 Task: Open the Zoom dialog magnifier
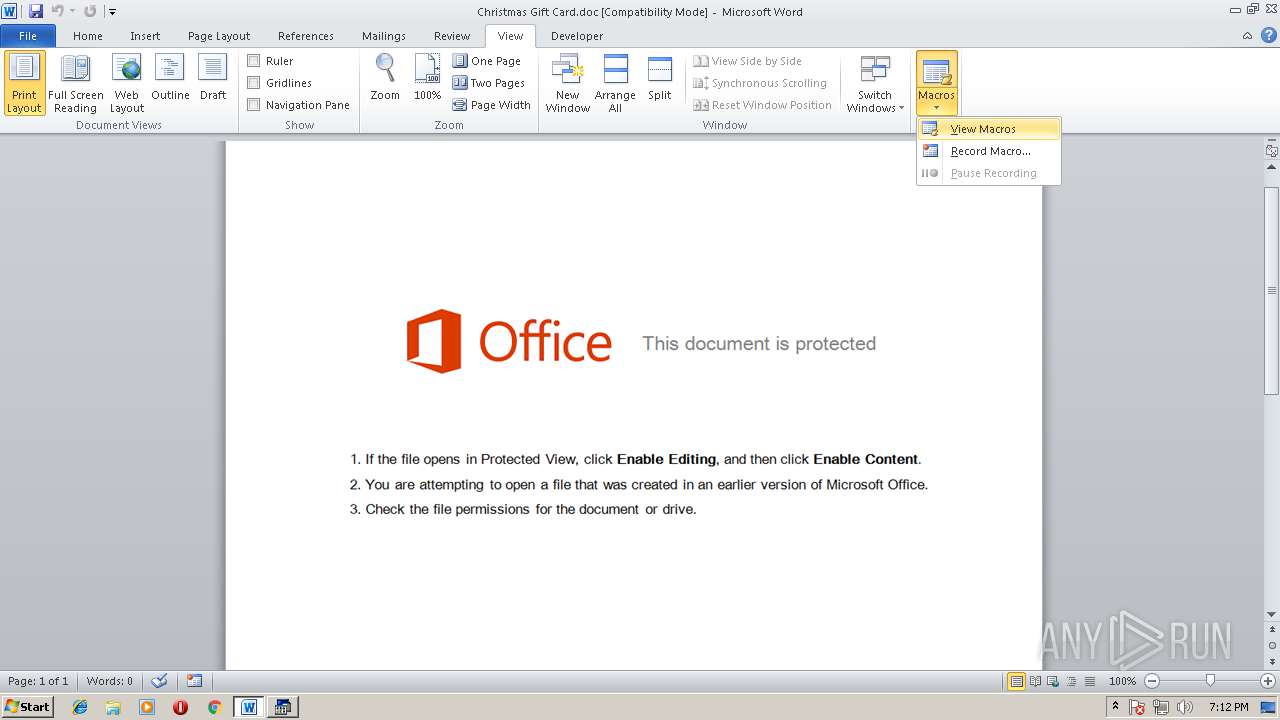tap(385, 78)
